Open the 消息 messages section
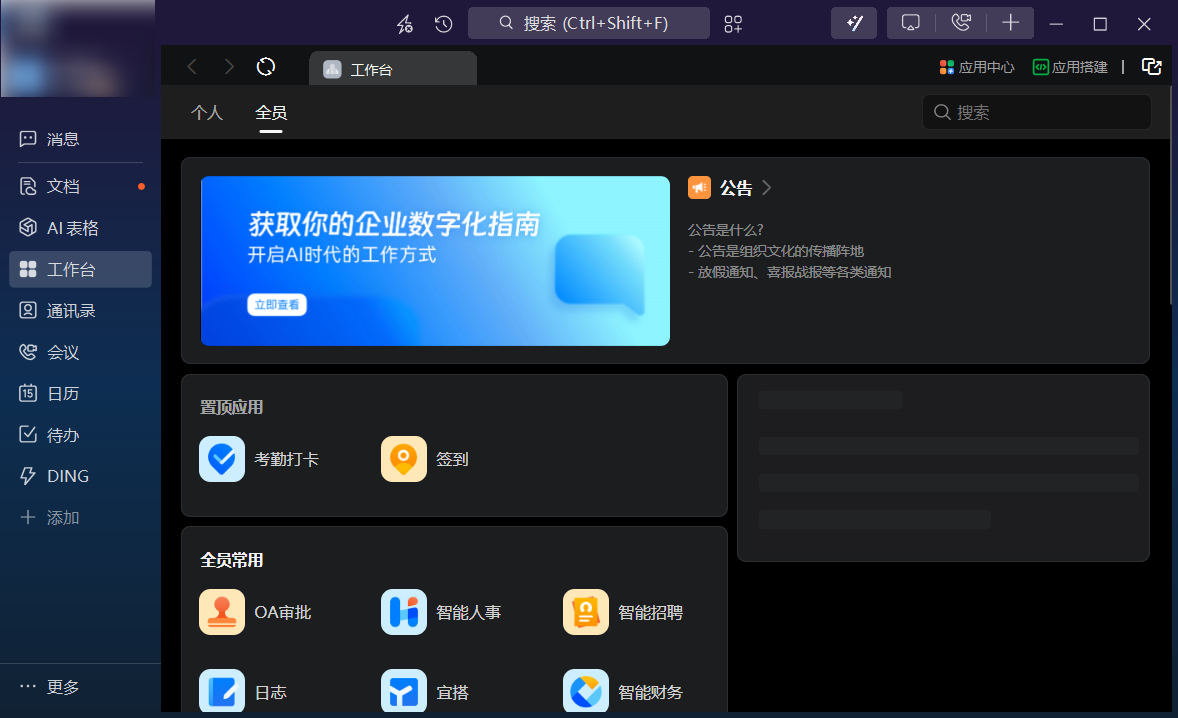Image resolution: width=1178 pixels, height=718 pixels. (80, 139)
